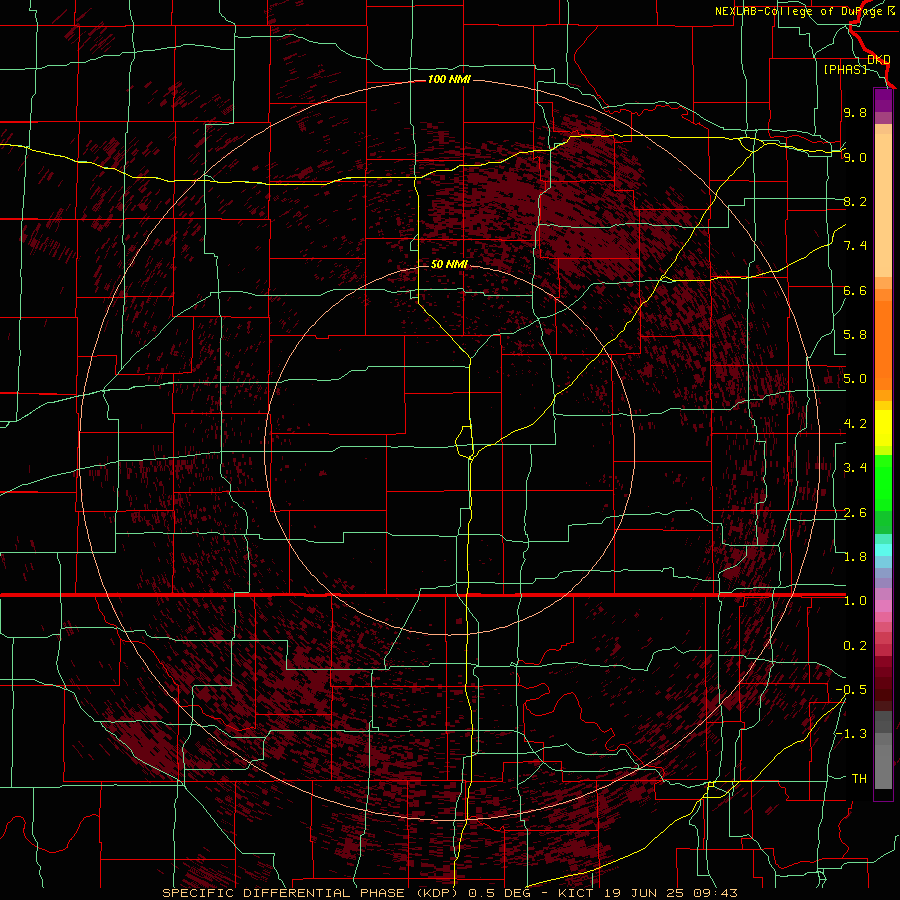The image size is (900, 900).
Task: Click the 9.0 scale value
Action: [855, 157]
